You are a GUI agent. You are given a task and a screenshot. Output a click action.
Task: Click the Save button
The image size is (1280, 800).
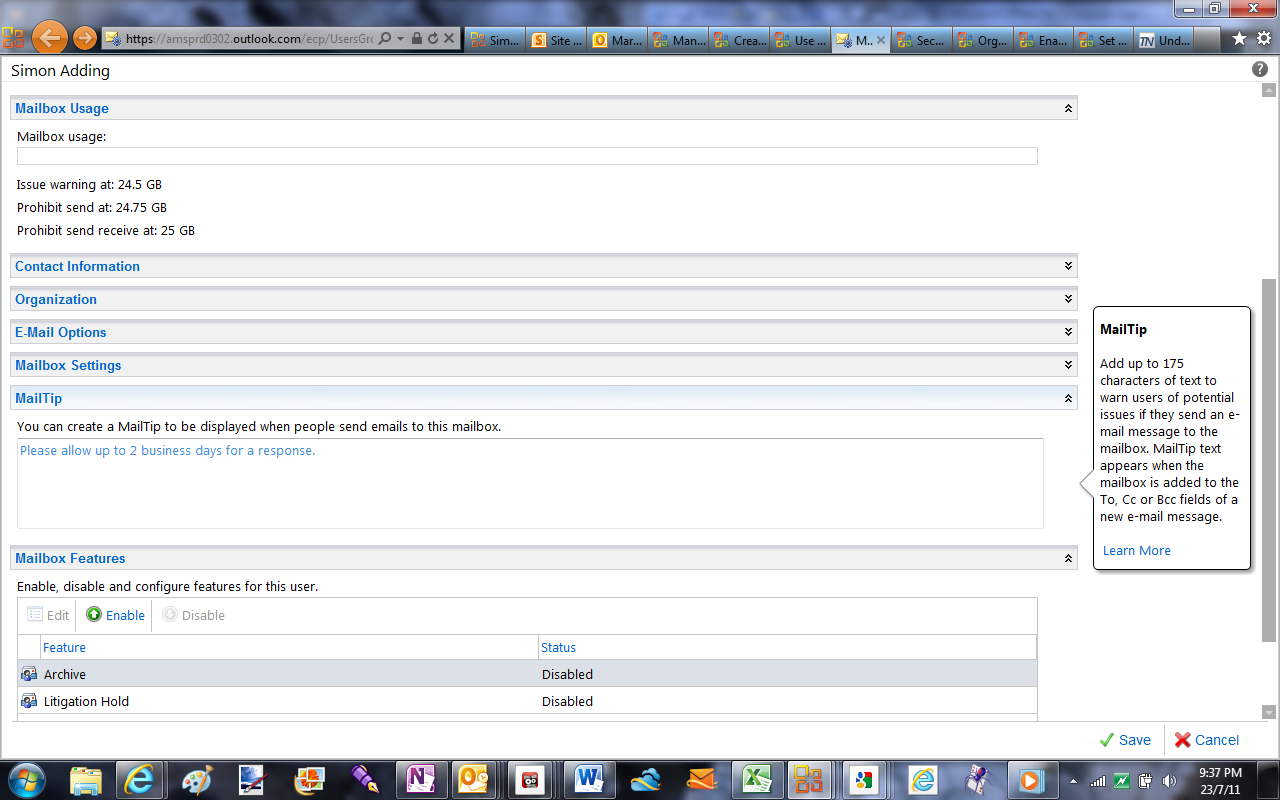point(1125,740)
